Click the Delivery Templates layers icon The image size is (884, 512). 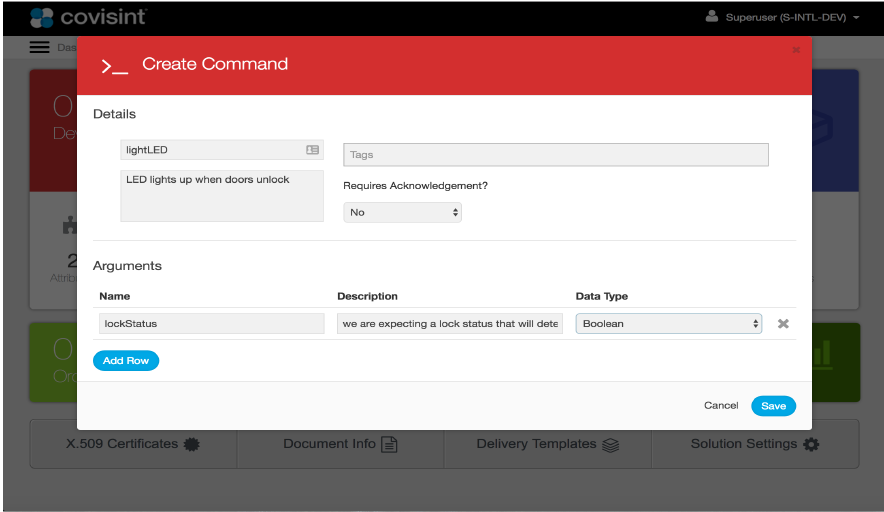point(611,444)
